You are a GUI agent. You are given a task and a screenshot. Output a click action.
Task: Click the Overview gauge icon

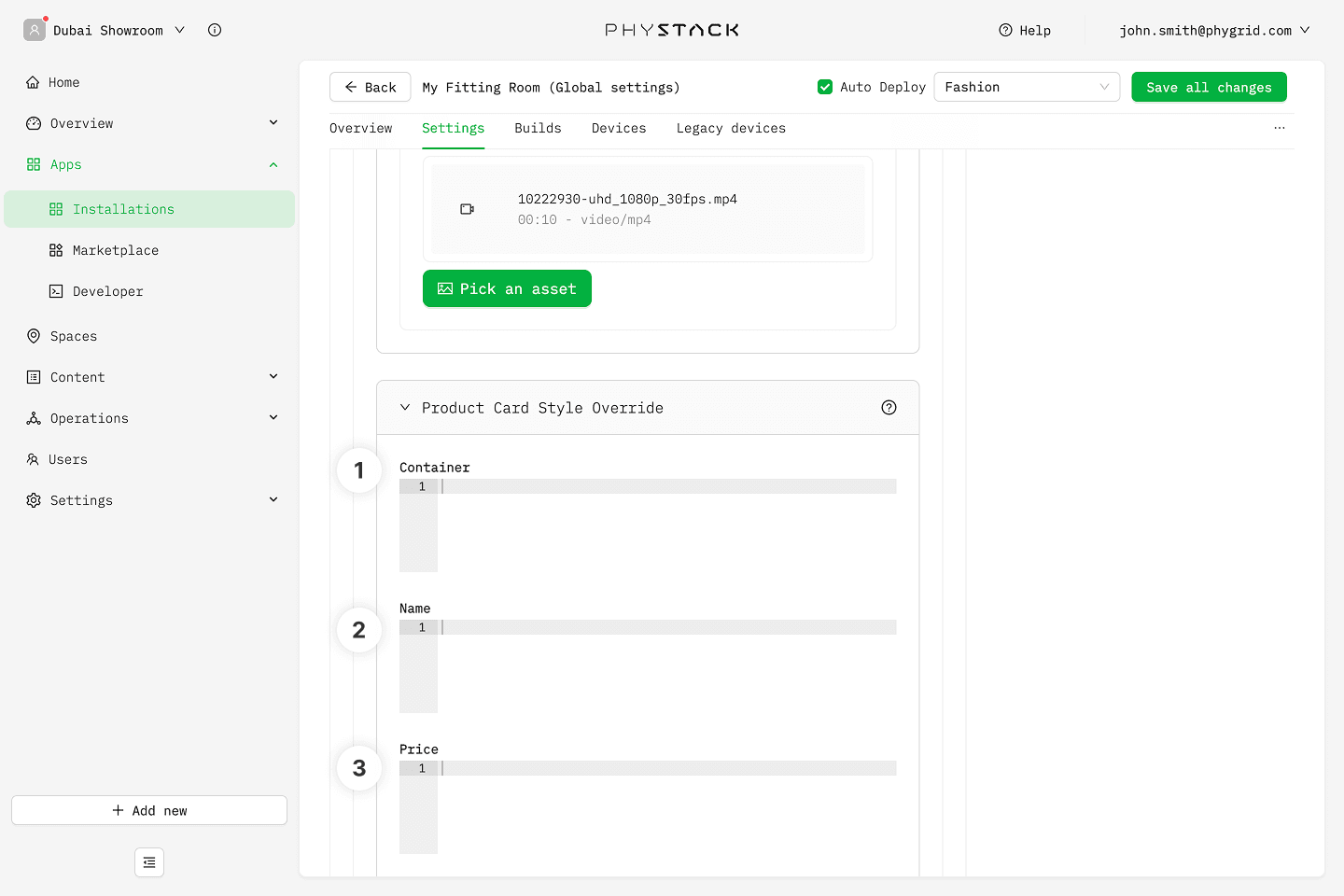pos(34,123)
